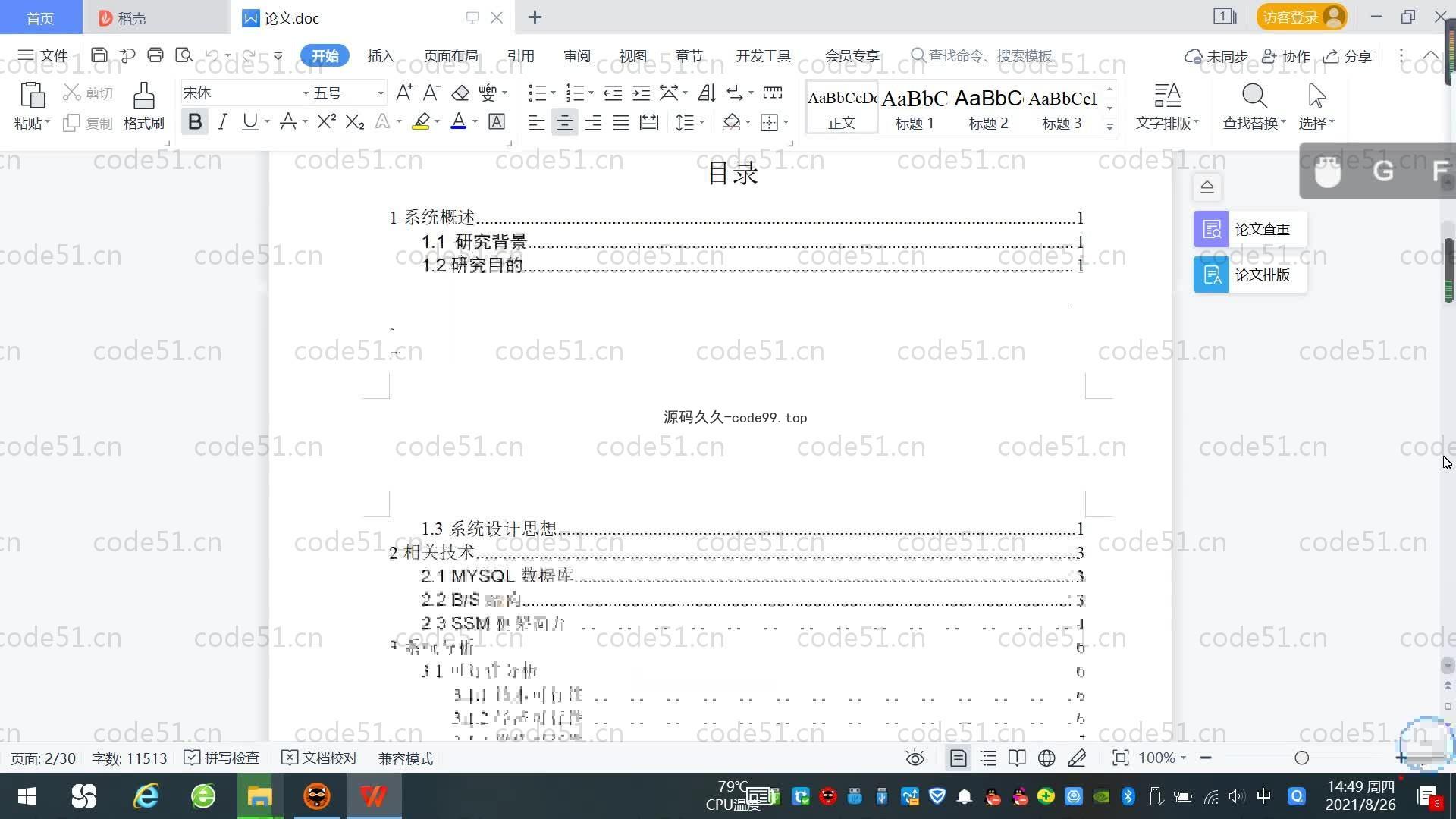Click the Paste clipboard icon
This screenshot has width=1456, height=819.
(32, 96)
